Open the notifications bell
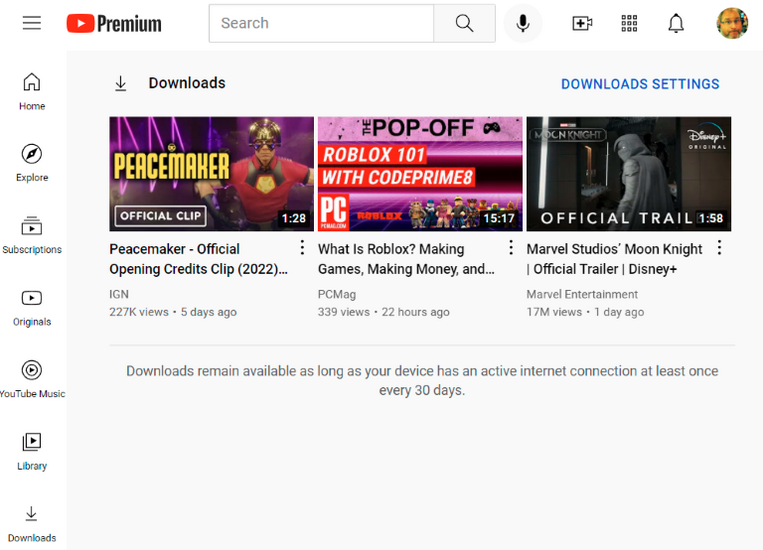Screen dimensions: 763x550 coord(677,23)
